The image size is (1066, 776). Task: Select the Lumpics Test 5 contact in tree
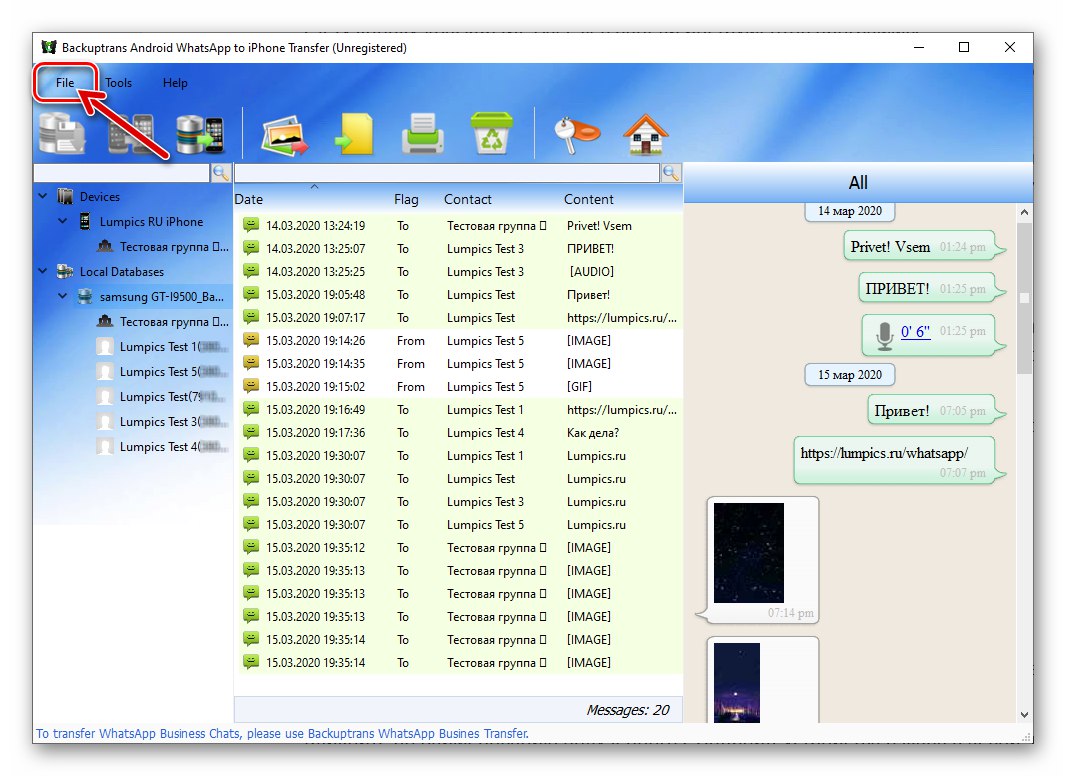173,371
